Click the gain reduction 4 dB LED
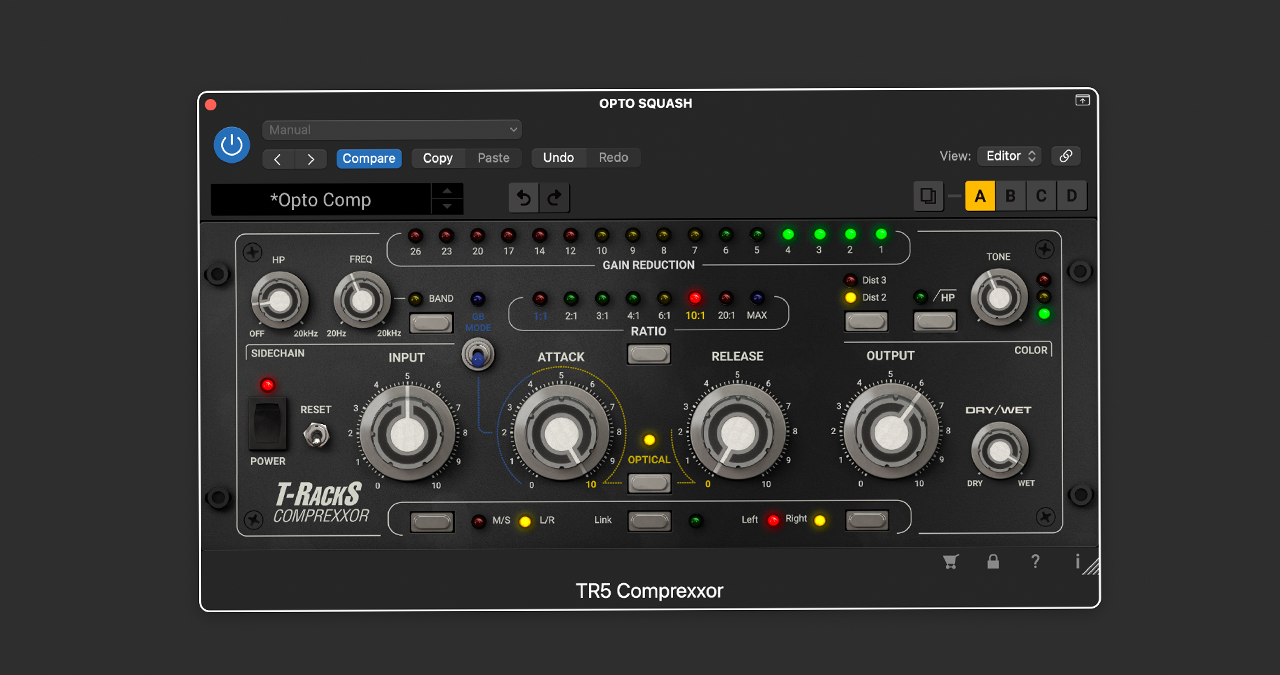Viewport: 1280px width, 675px height. 788,235
